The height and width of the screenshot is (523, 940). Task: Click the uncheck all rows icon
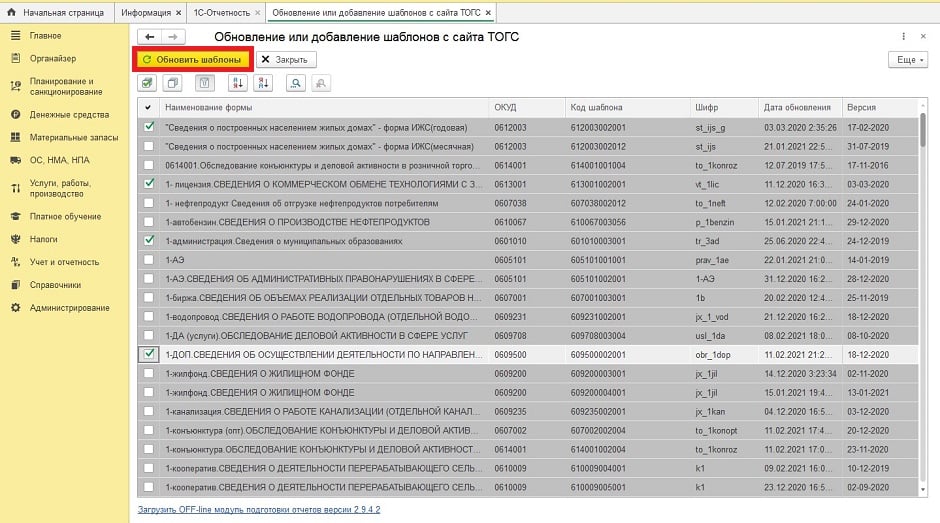[173, 83]
